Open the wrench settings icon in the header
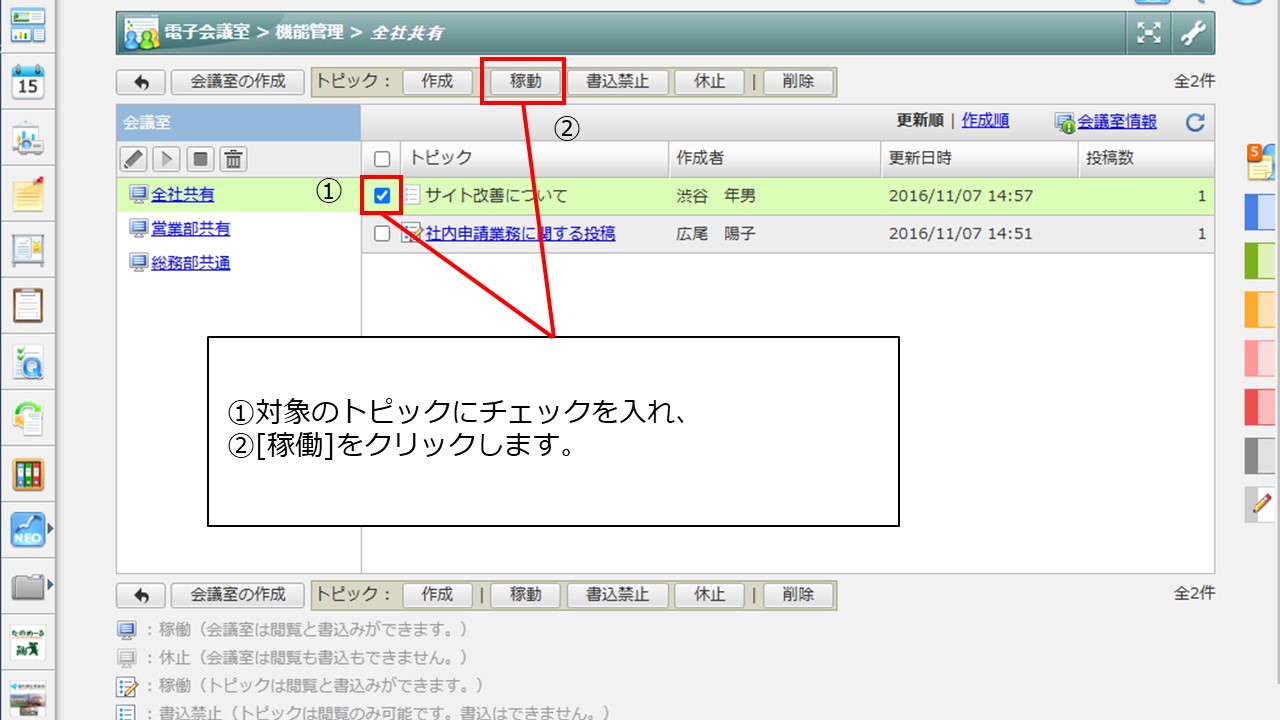 tap(1192, 33)
